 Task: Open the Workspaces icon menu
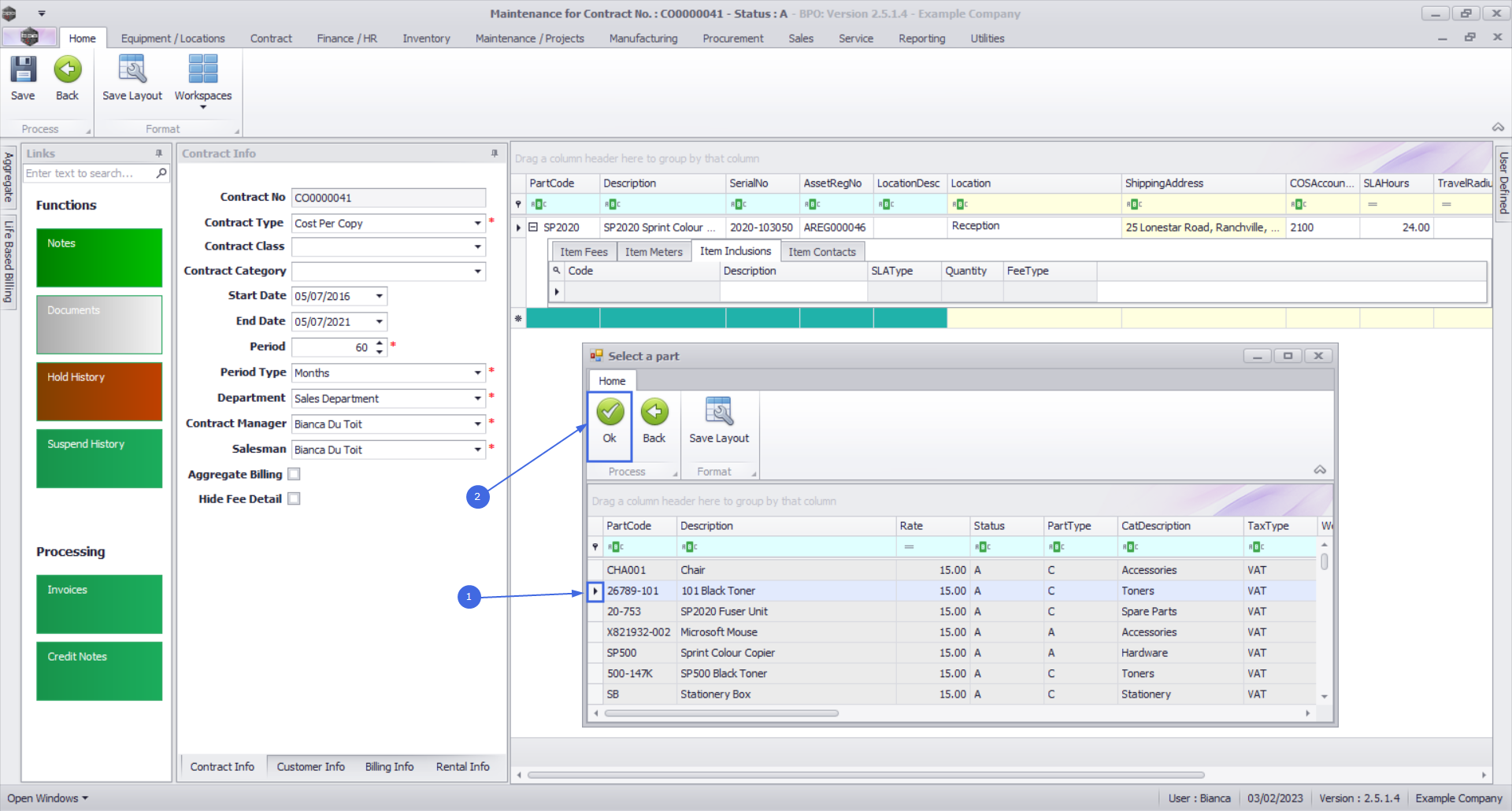pyautogui.click(x=202, y=79)
